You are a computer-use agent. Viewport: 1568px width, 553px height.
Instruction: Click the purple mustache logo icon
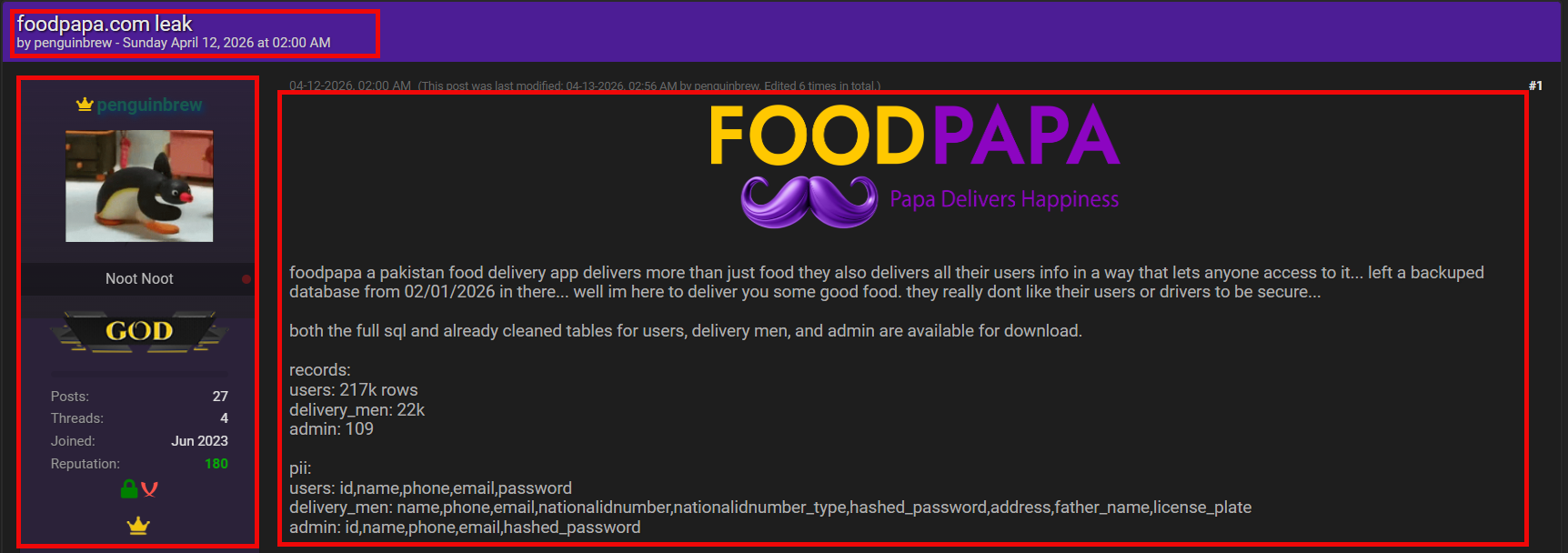(809, 201)
